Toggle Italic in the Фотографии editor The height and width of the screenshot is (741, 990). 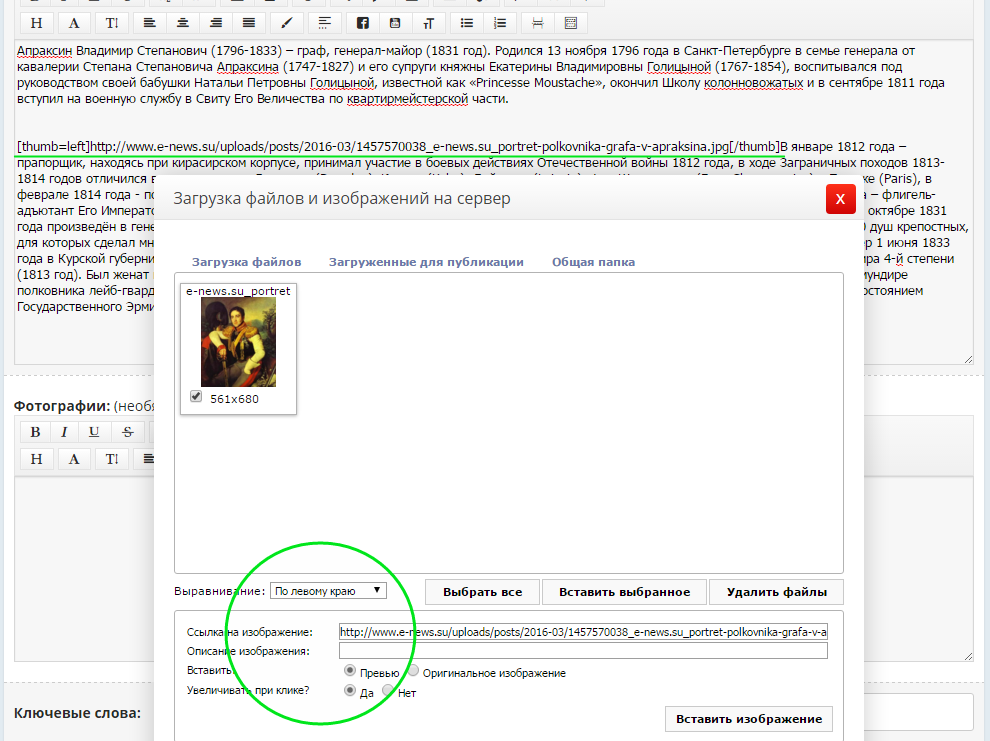pos(64,432)
